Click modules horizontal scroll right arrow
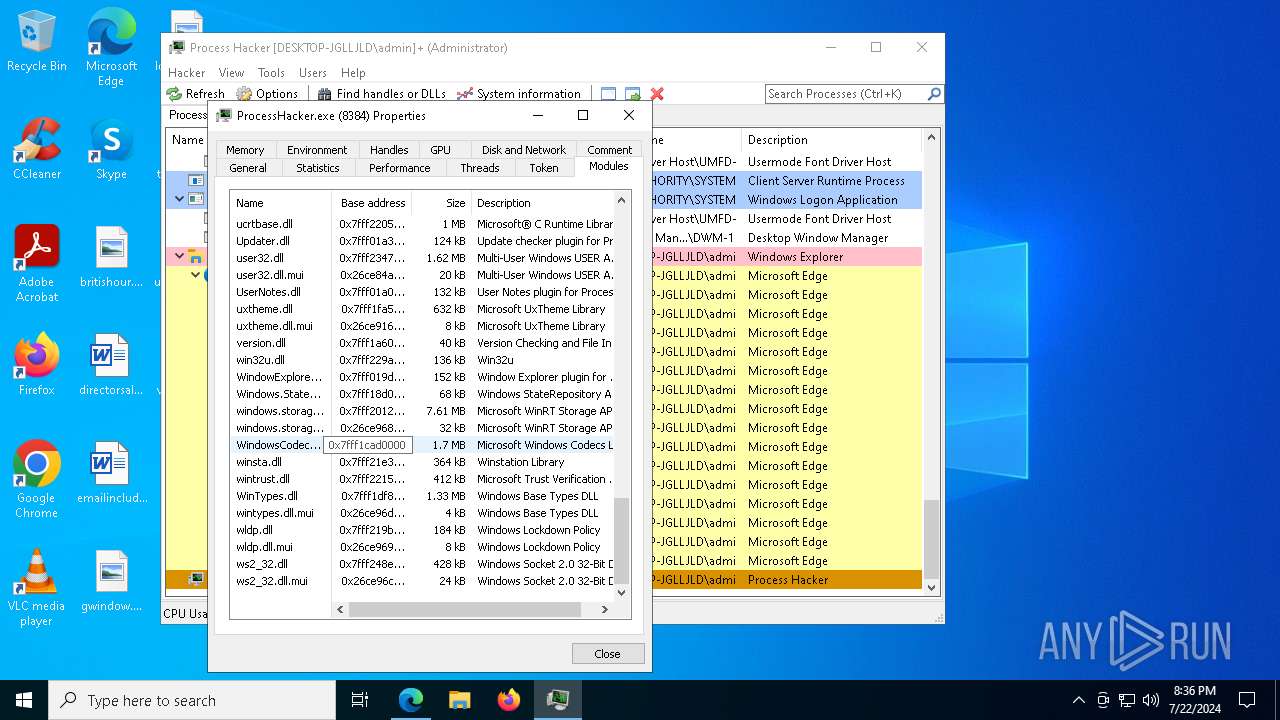Screen dimensions: 1280x720 click(x=604, y=609)
